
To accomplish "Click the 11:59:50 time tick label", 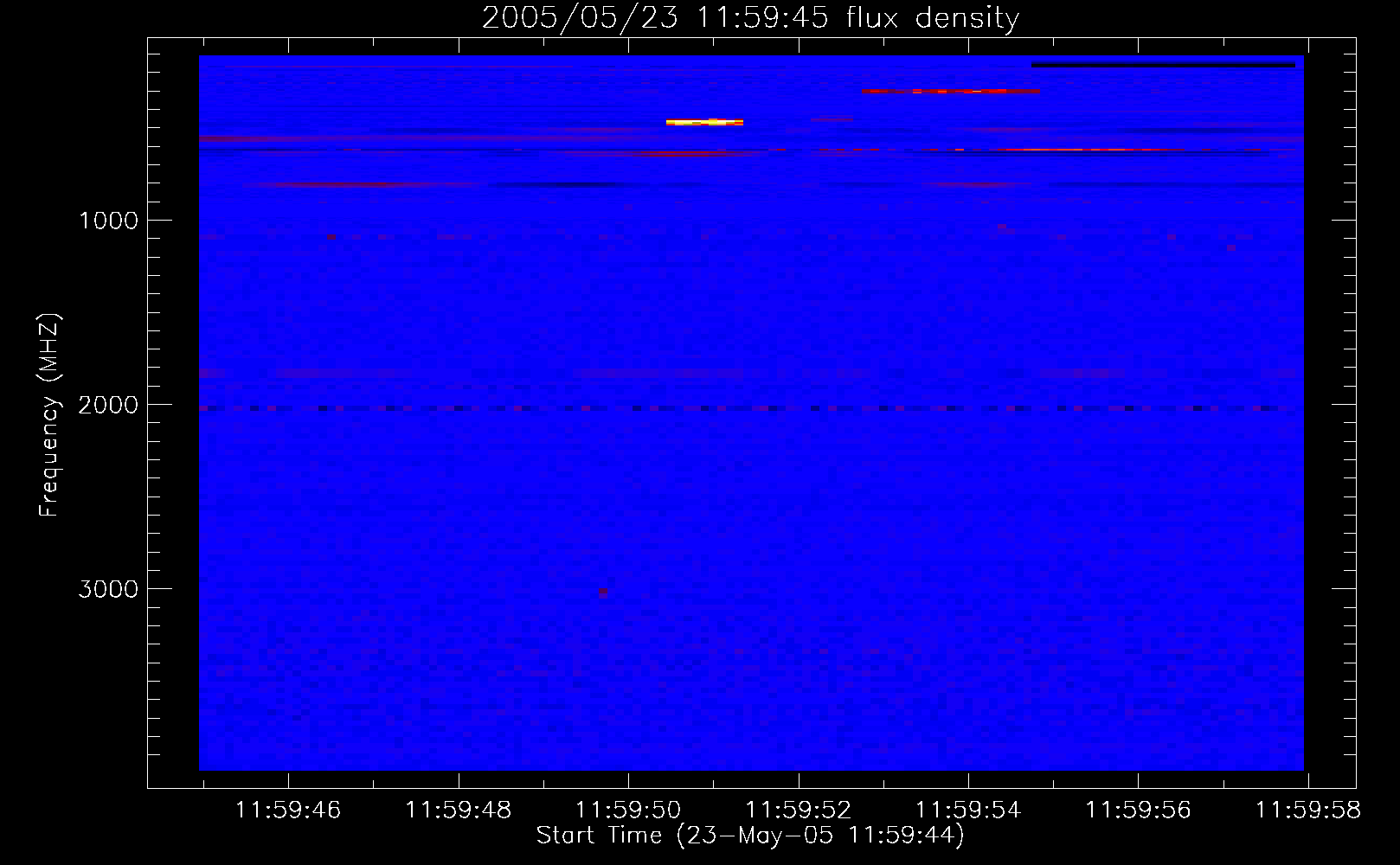I will pyautogui.click(x=628, y=811).
